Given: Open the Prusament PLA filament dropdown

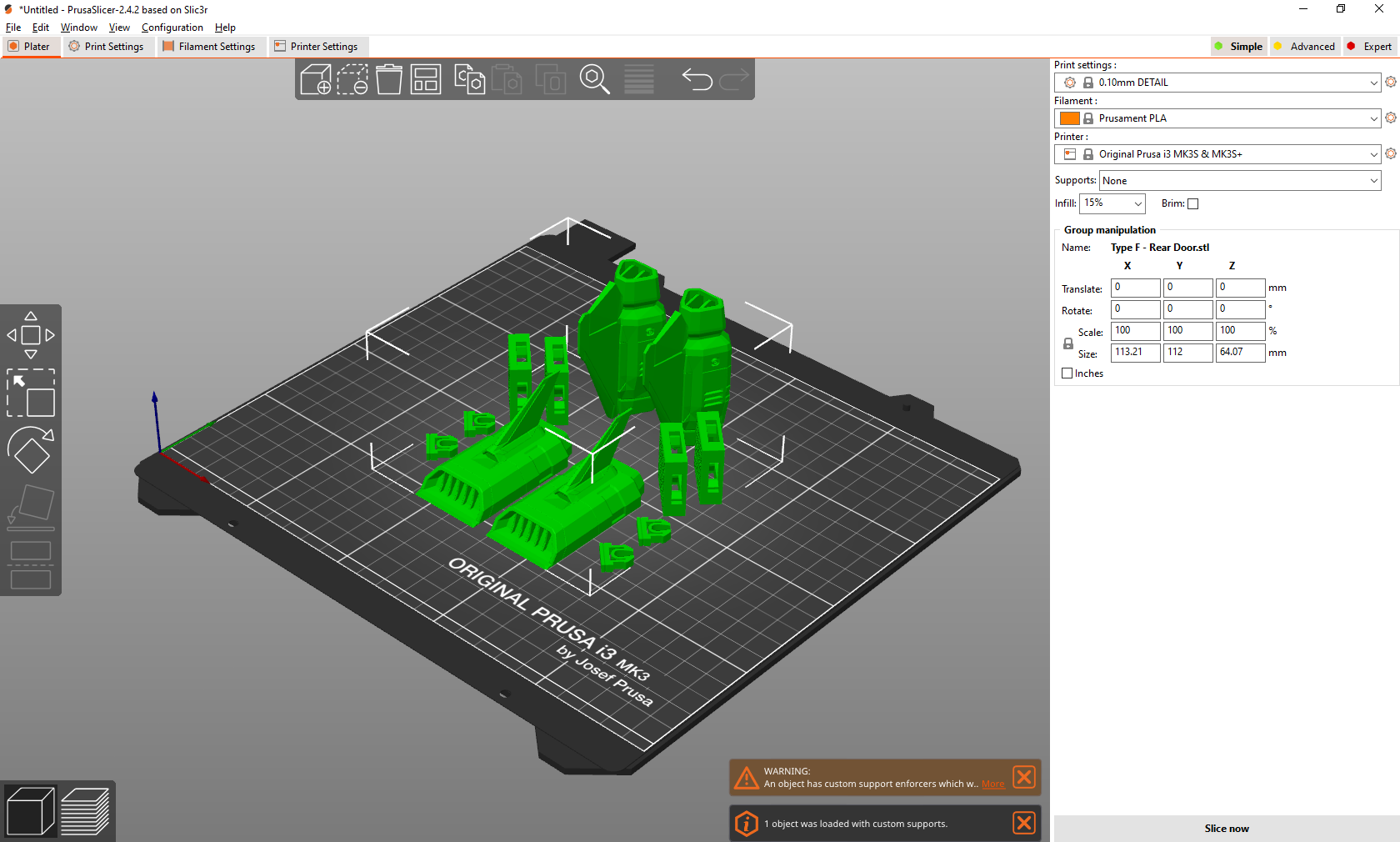Looking at the screenshot, I should [1217, 118].
